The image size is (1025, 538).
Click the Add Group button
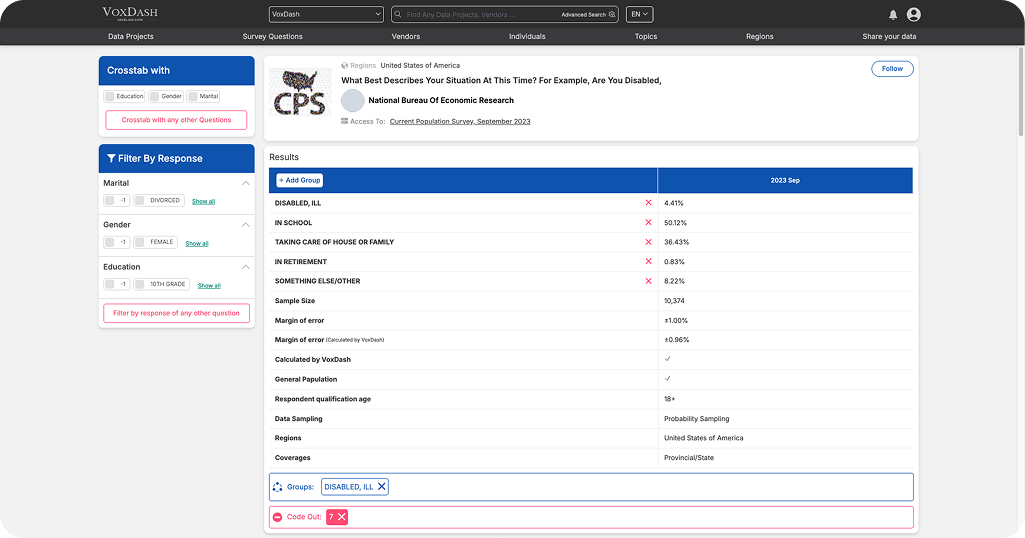299,180
